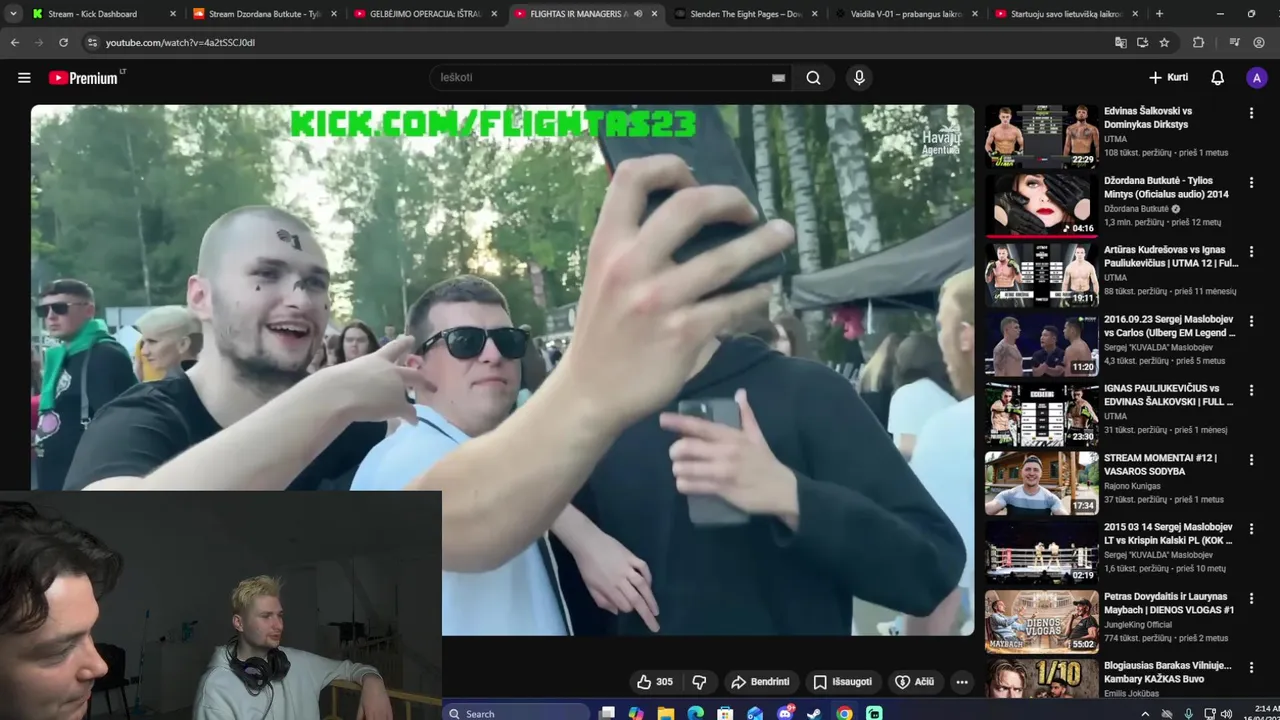
Task: Open the on-screen keyboard icon in search box
Action: click(x=778, y=78)
